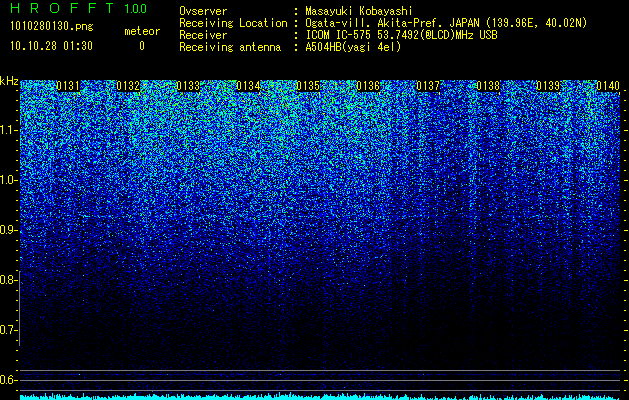Click the 0.7 frequency axis label
This screenshot has height=400, width=629.
pyautogui.click(x=8, y=330)
